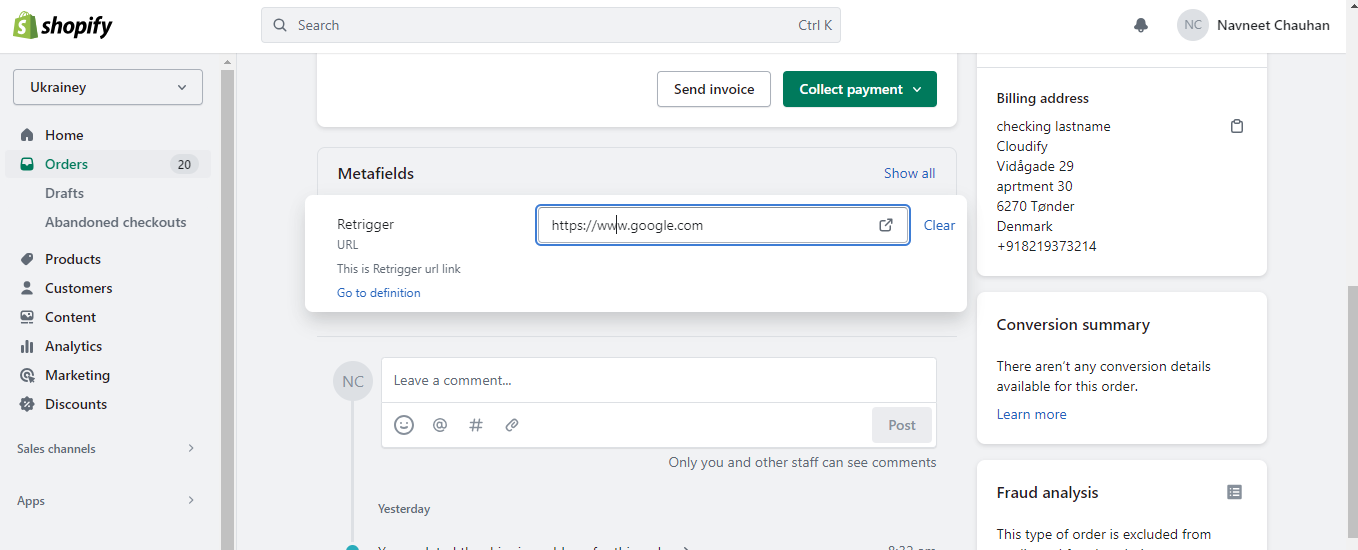This screenshot has width=1358, height=550.
Task: Focus the Leave a comment field
Action: (x=658, y=380)
